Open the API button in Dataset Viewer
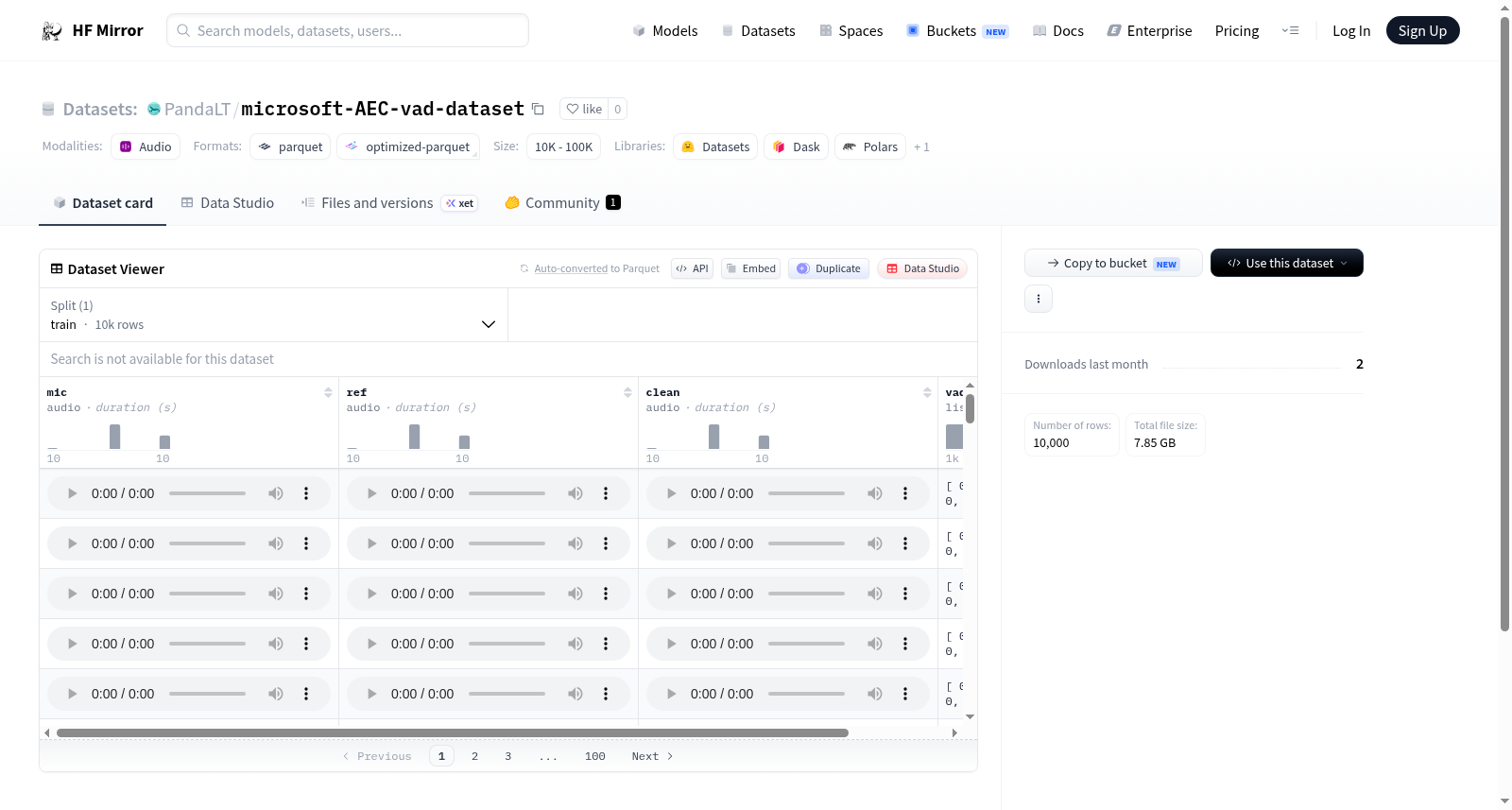Screen dimensions: 1512x810 click(x=693, y=268)
